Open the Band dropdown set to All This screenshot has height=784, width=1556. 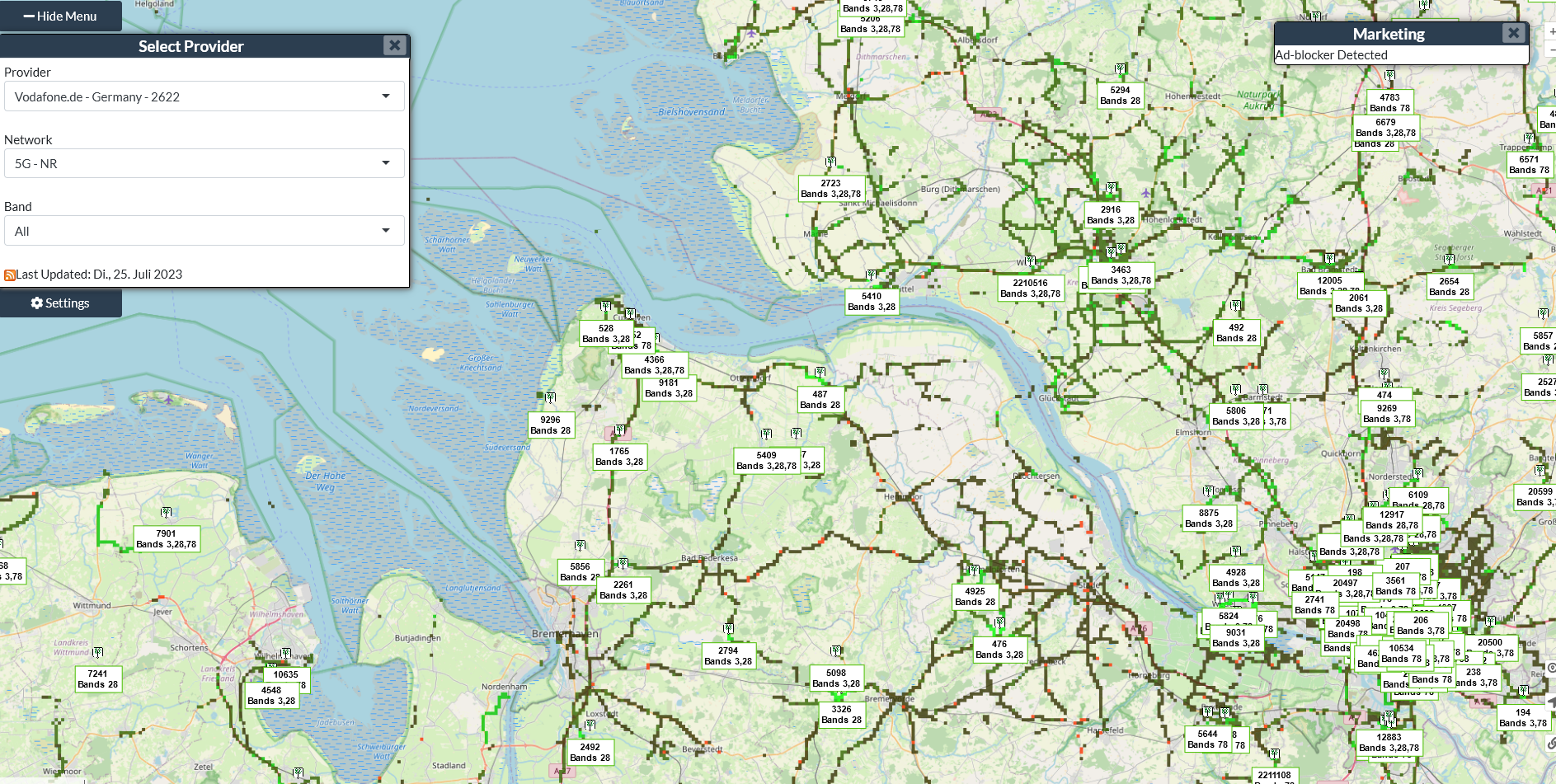204,231
